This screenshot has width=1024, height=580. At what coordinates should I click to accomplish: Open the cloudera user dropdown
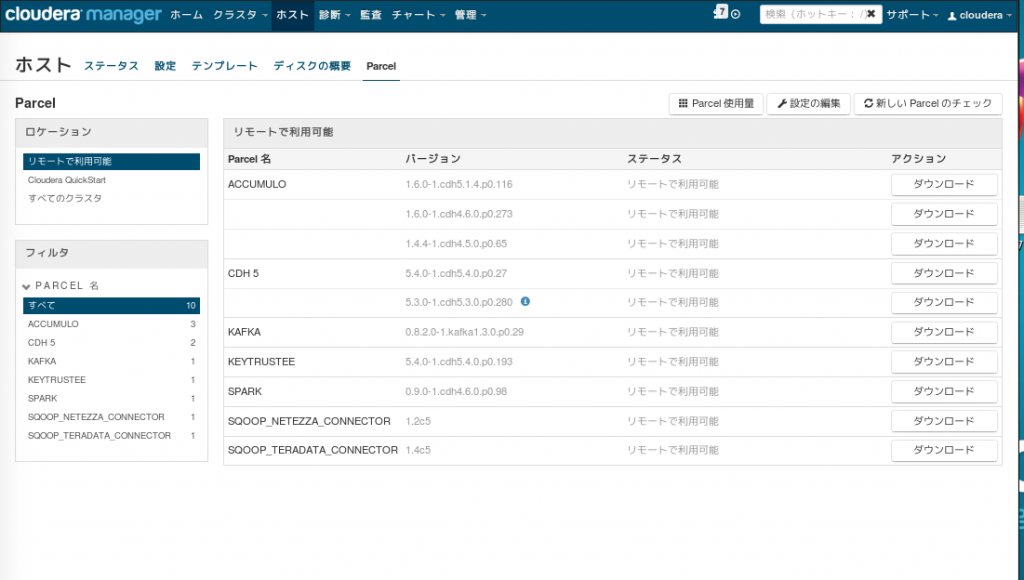pyautogui.click(x=980, y=15)
